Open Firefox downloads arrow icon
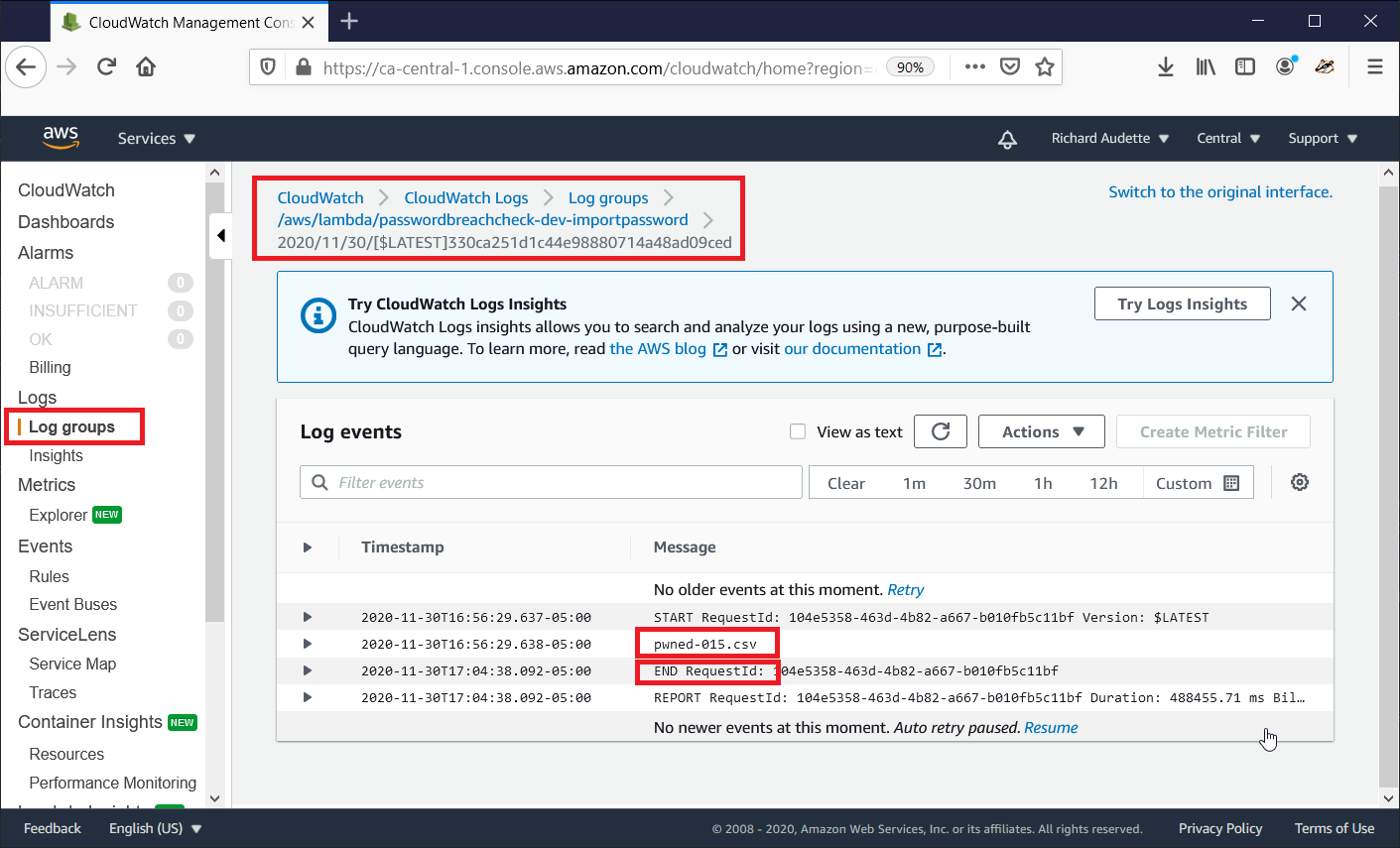 (1166, 67)
